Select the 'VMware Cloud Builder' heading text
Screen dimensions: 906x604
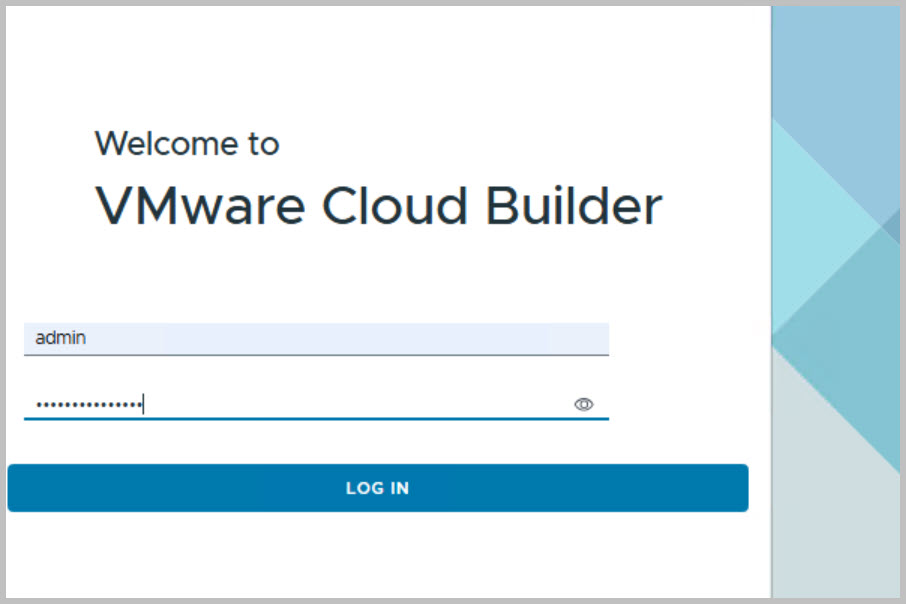[378, 206]
